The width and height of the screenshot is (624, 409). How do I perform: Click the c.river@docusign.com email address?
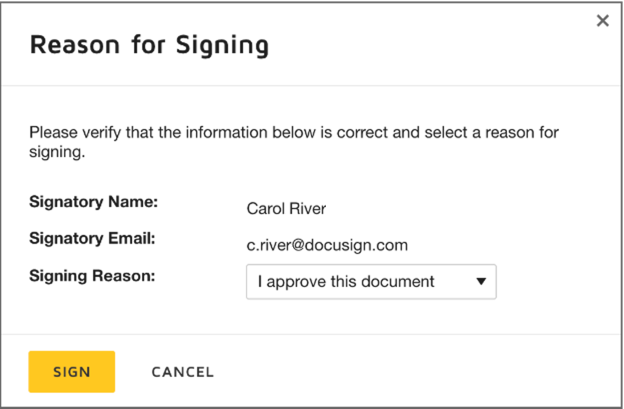[x=327, y=245]
